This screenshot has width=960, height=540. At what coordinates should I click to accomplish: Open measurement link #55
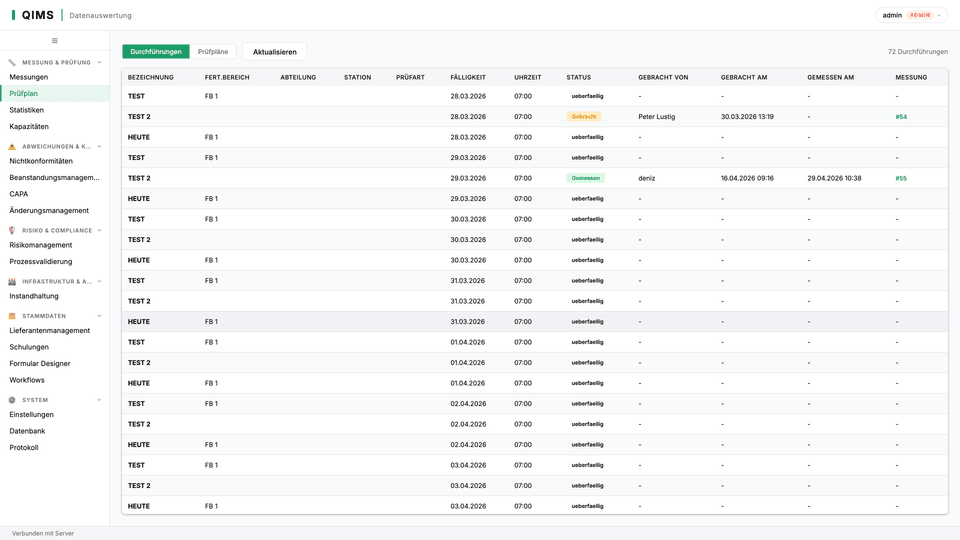[x=901, y=178]
